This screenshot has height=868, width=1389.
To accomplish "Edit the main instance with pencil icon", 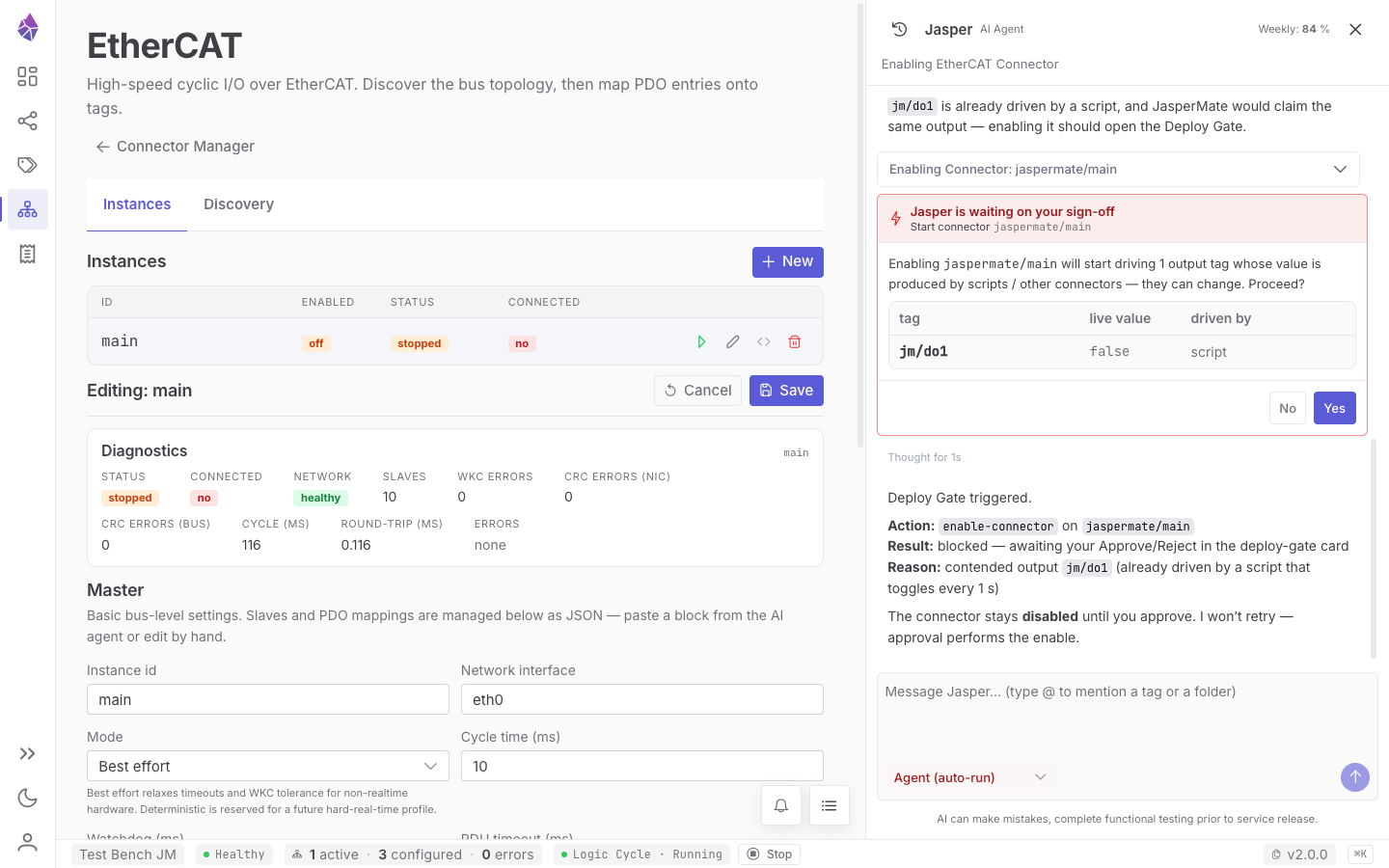I will tap(733, 342).
